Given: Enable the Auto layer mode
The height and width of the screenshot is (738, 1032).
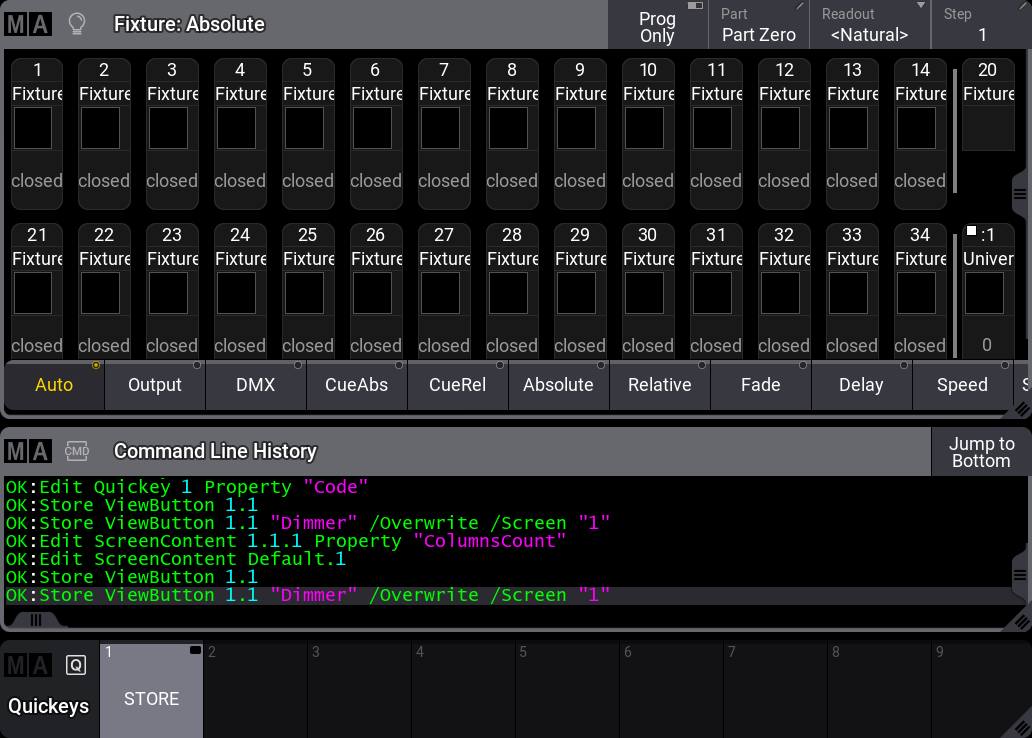Looking at the screenshot, I should (54, 385).
